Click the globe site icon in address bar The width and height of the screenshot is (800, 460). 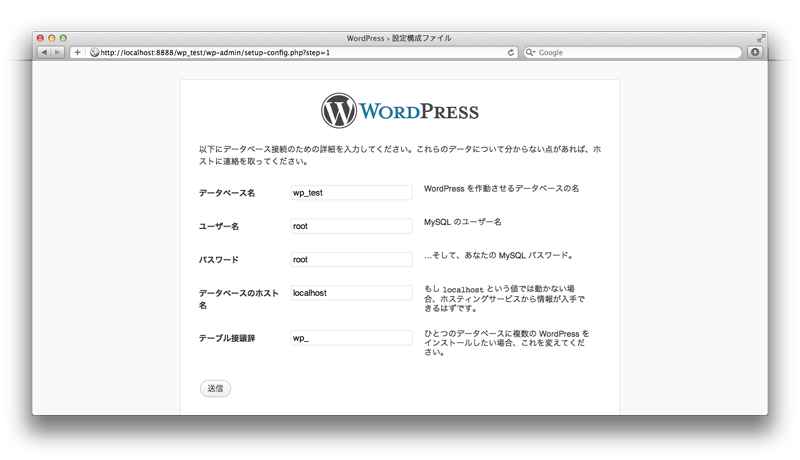tap(94, 52)
